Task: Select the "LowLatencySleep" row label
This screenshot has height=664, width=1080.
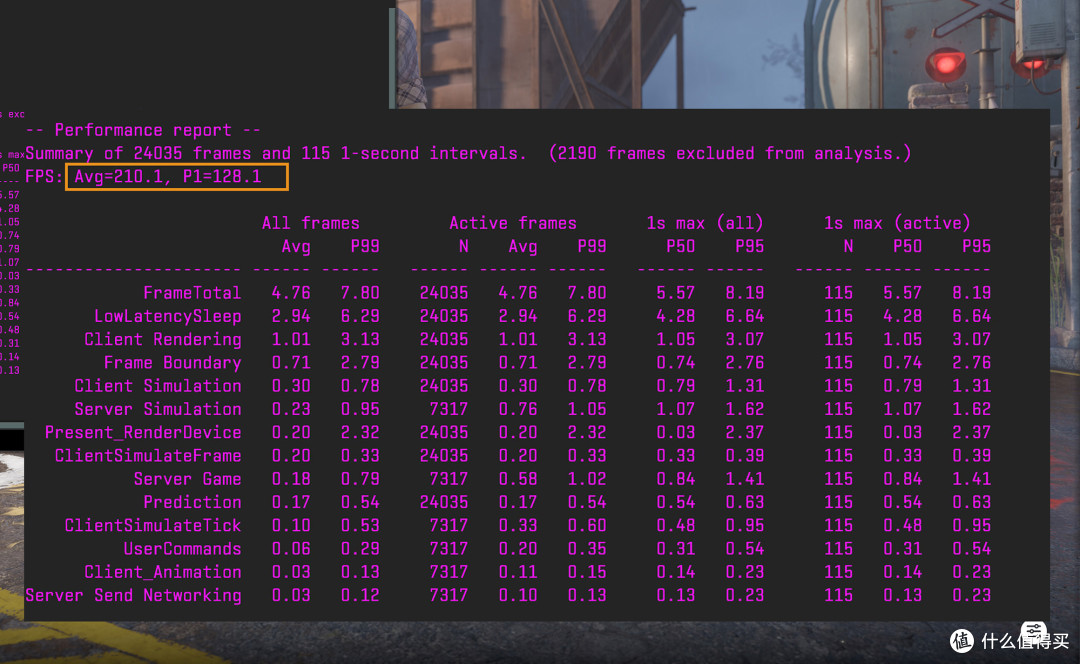Action: 168,316
